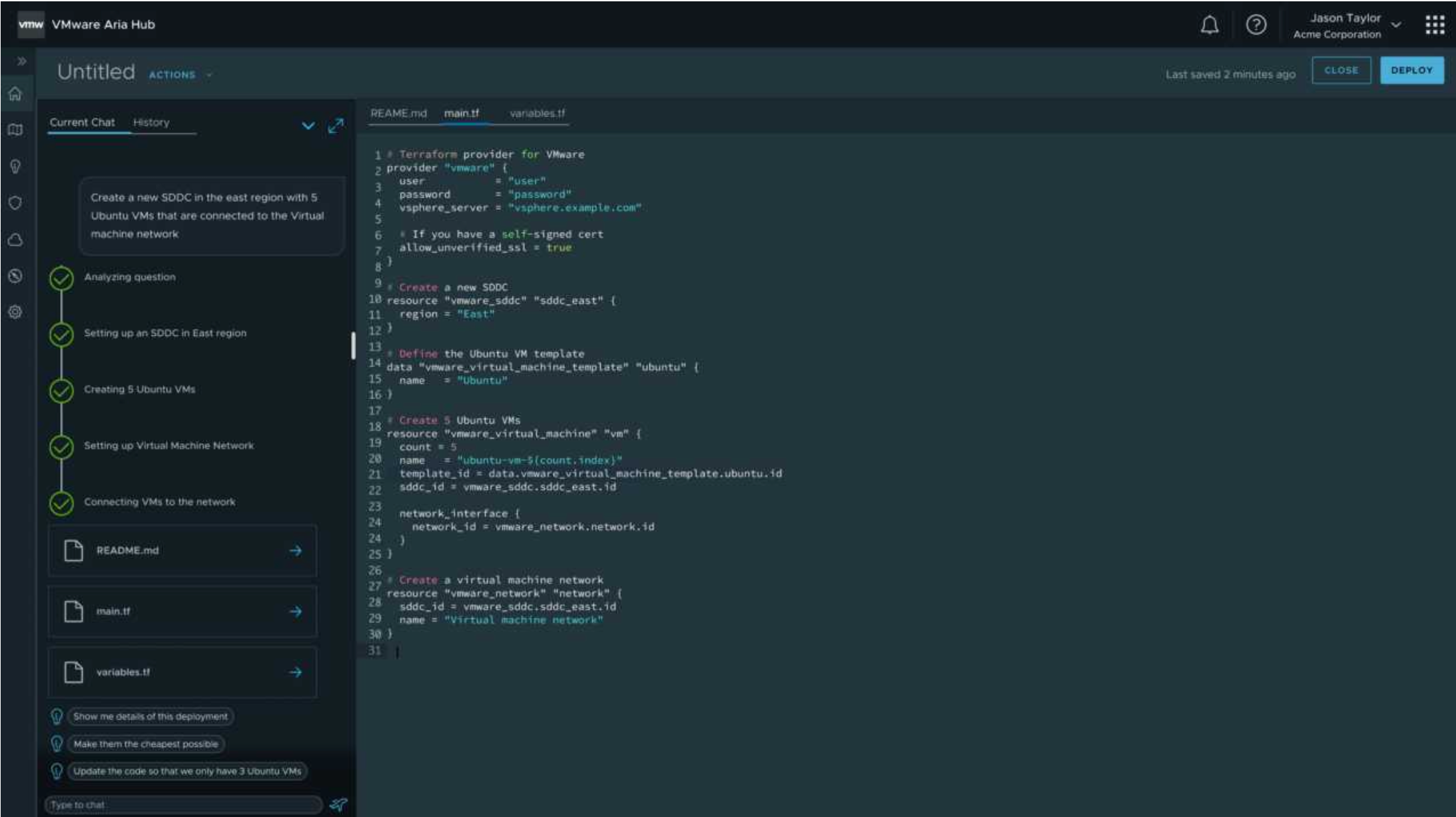Open the variables.tf file card
This screenshot has width=1456, height=817.
coord(182,672)
